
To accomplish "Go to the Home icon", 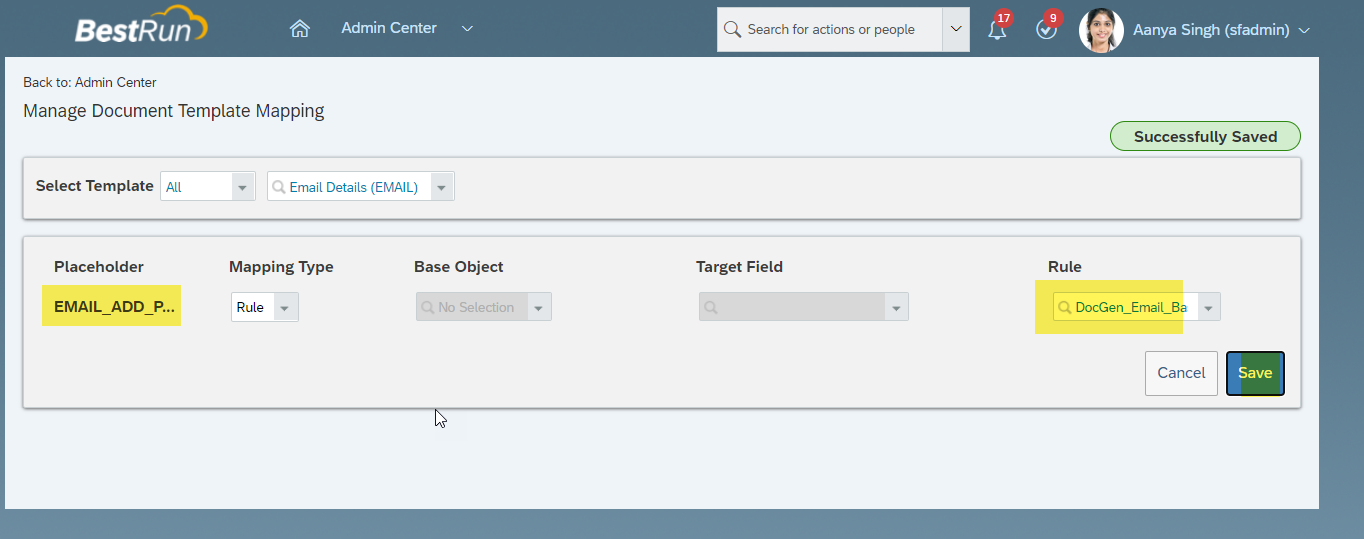I will 299,29.
